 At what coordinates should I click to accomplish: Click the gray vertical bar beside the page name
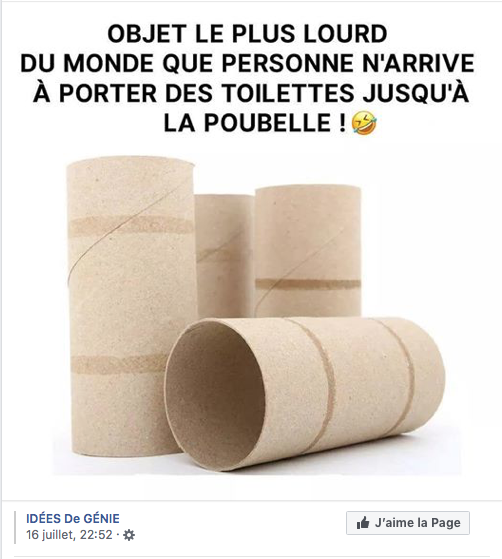point(15,527)
